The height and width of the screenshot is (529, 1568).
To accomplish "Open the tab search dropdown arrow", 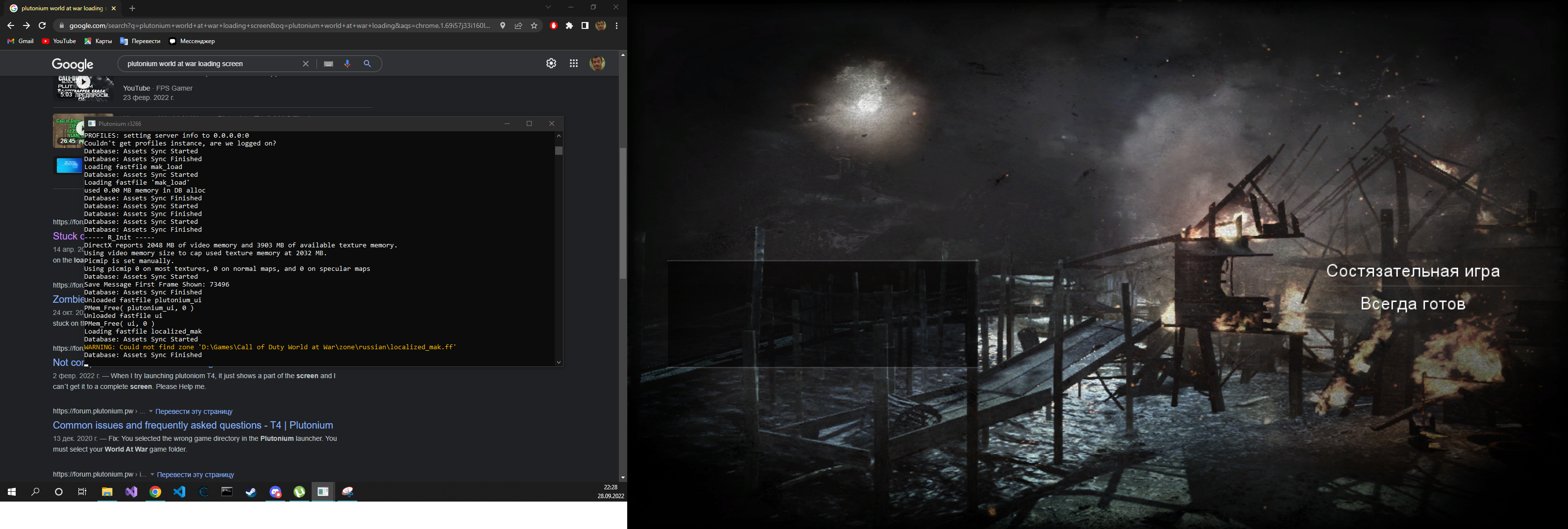I will pos(548,7).
